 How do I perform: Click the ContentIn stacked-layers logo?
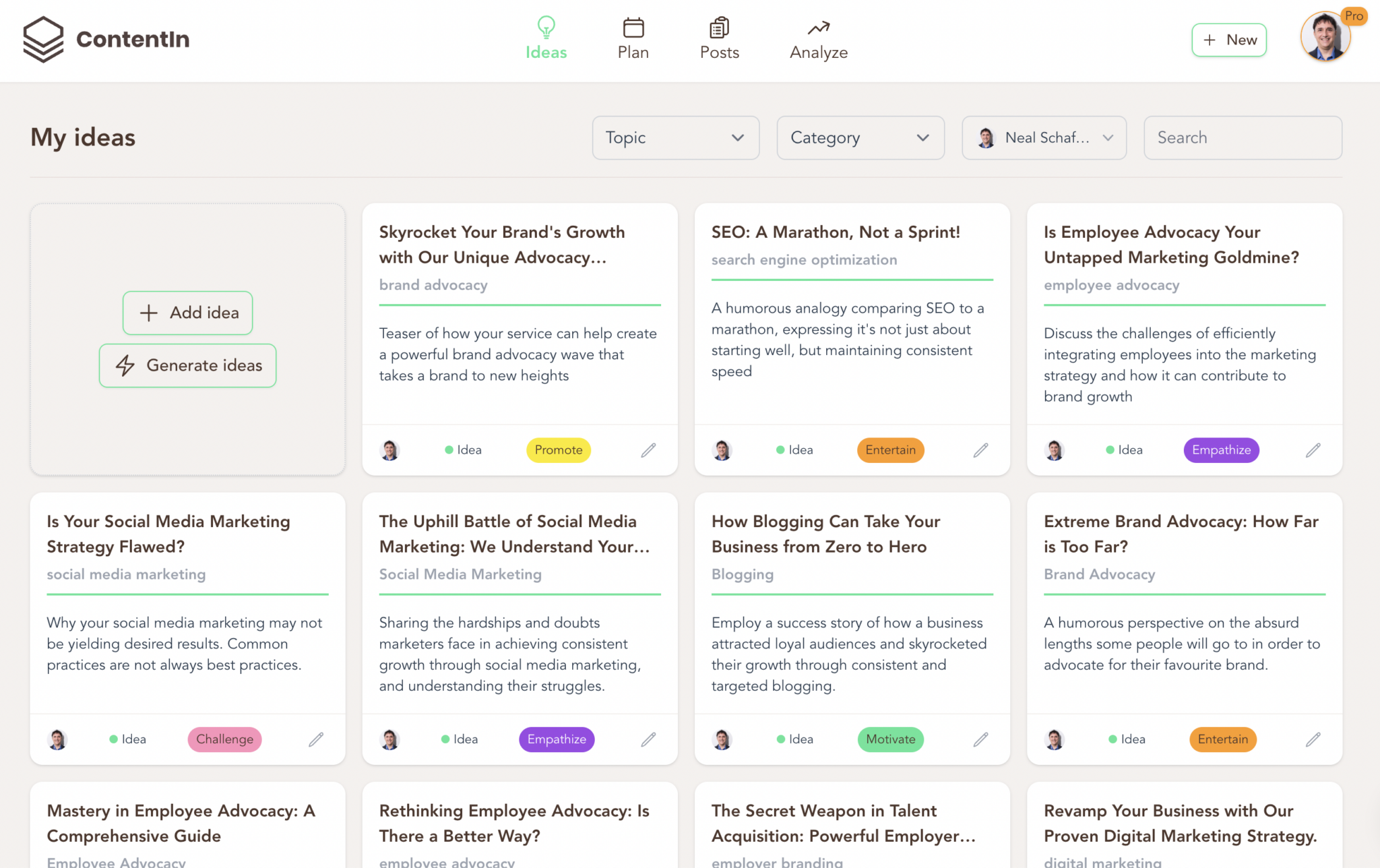tap(43, 39)
